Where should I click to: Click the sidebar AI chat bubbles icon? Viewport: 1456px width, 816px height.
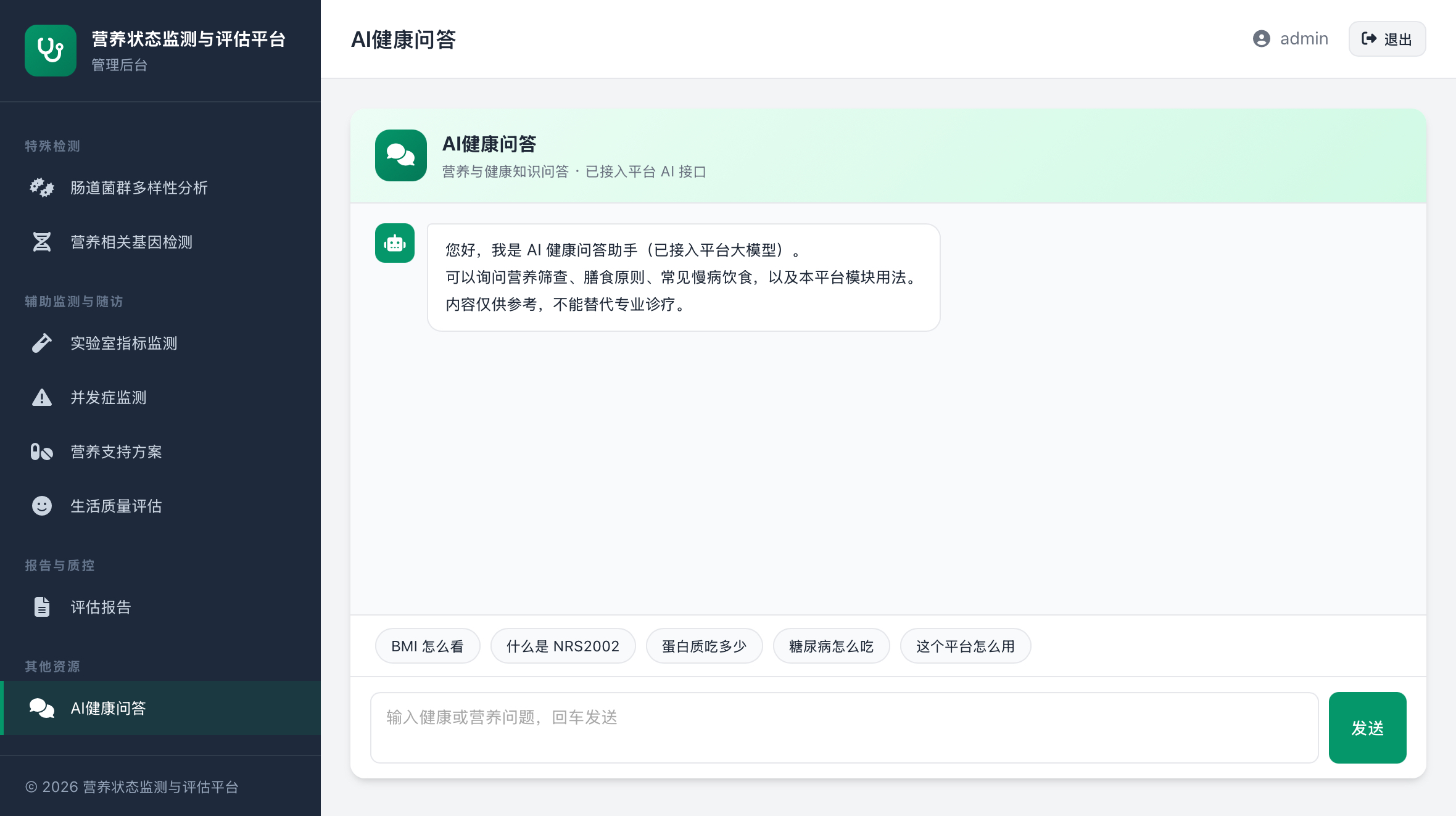[x=42, y=708]
